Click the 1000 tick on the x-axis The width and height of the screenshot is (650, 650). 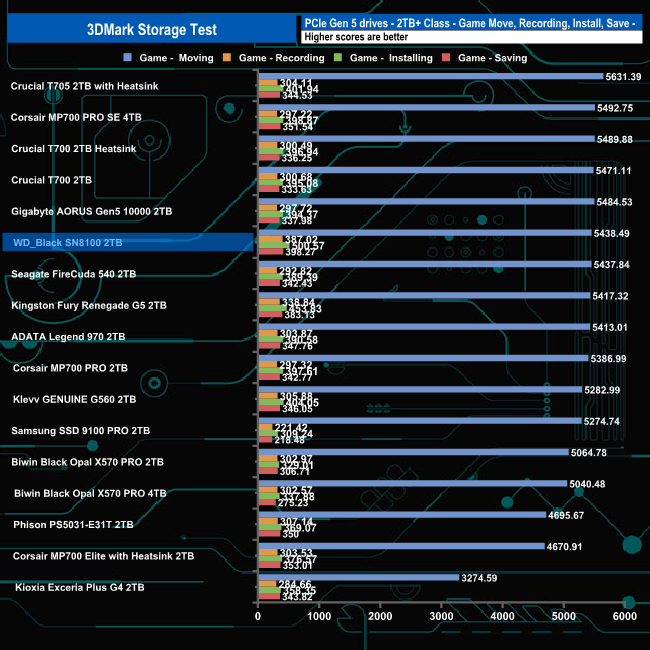click(319, 616)
